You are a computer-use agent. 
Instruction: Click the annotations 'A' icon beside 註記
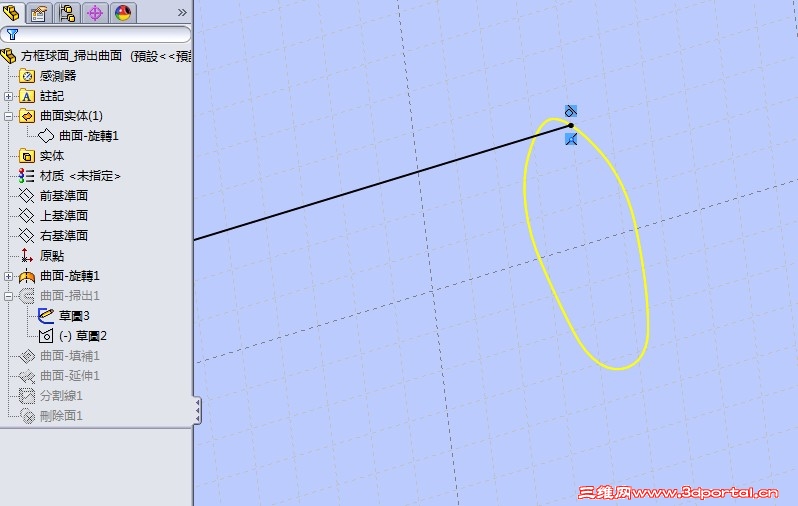(26, 96)
